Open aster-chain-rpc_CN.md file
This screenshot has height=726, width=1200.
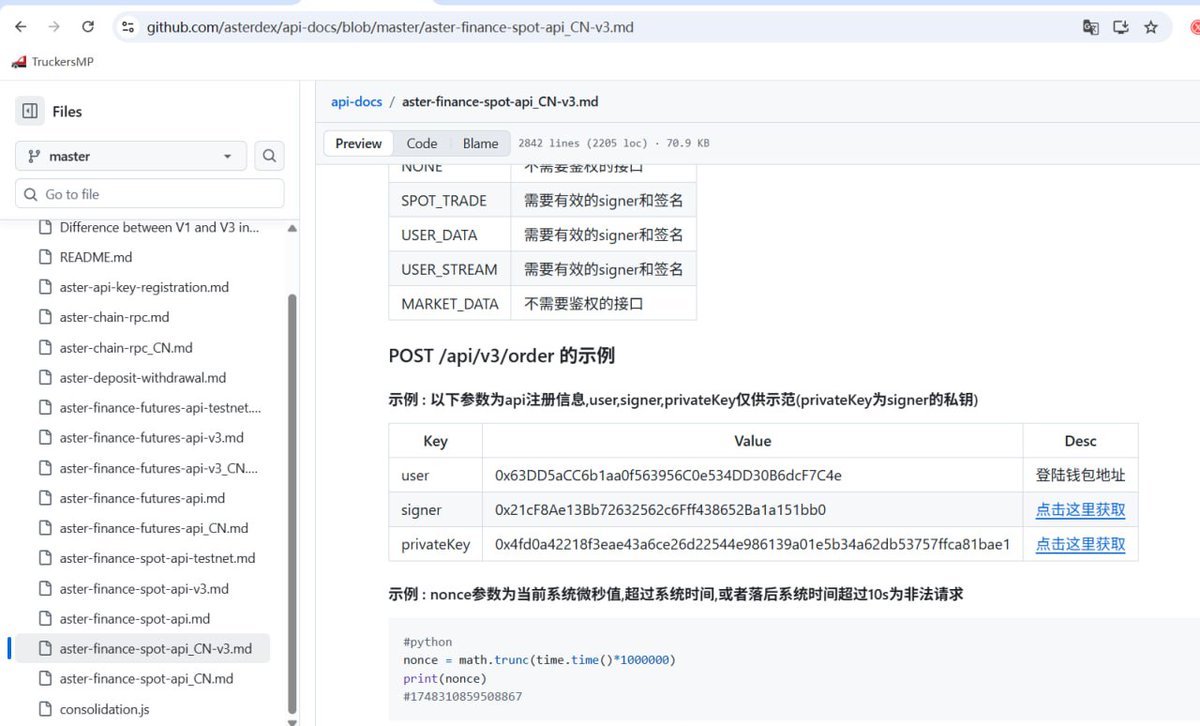coord(126,348)
